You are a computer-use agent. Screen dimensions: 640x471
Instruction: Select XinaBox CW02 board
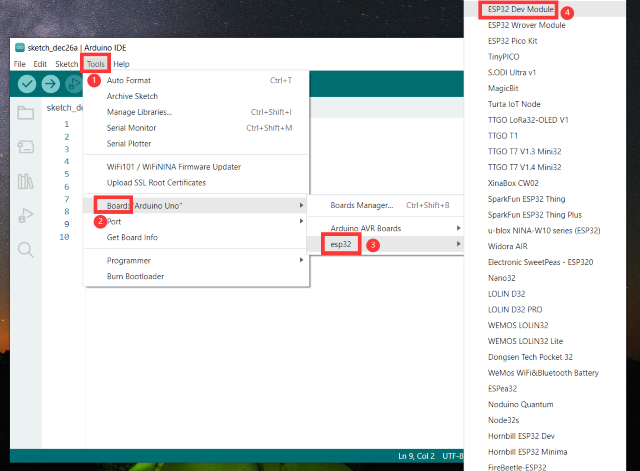pyautogui.click(x=544, y=183)
